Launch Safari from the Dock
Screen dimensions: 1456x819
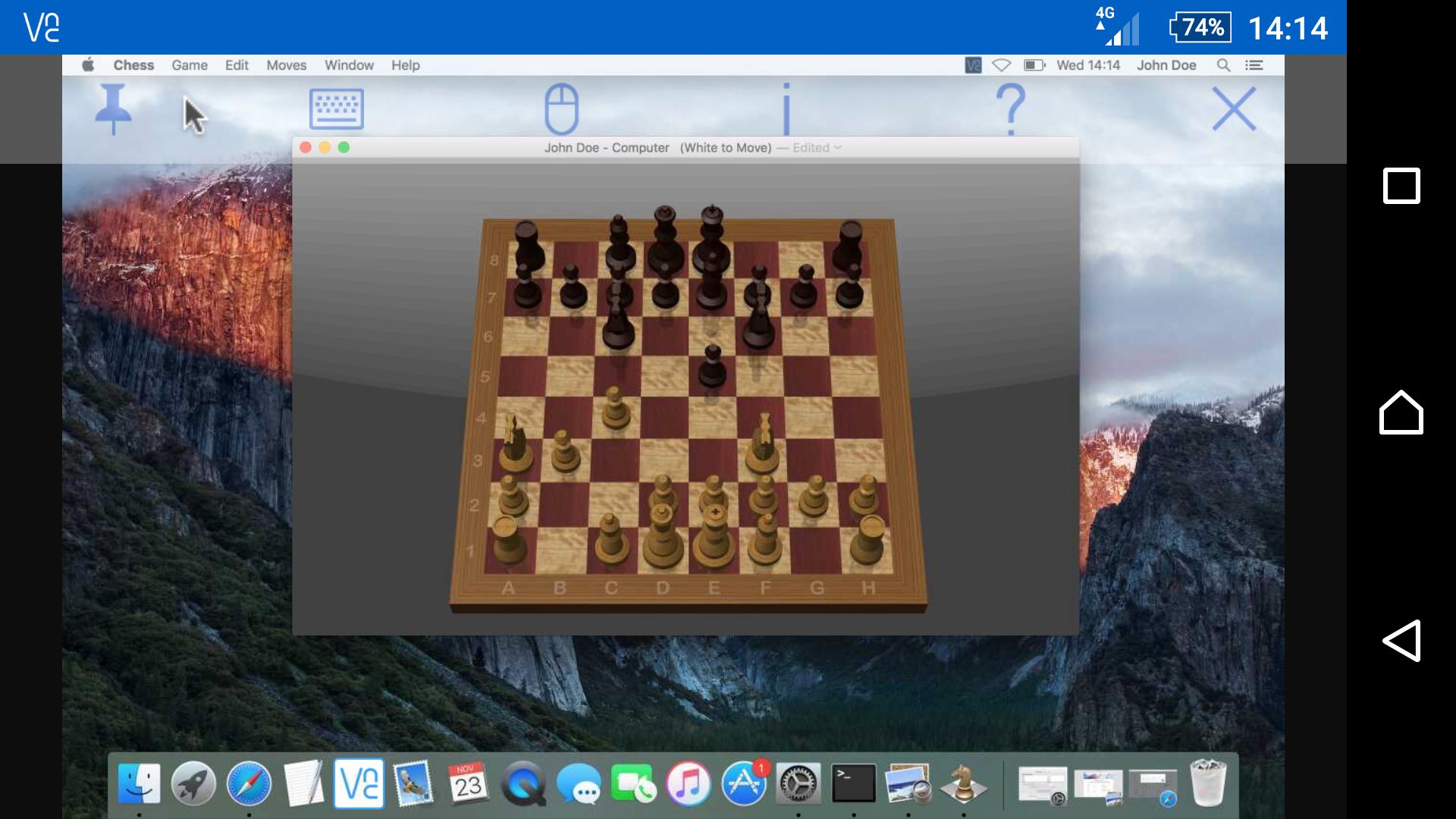coord(249,783)
